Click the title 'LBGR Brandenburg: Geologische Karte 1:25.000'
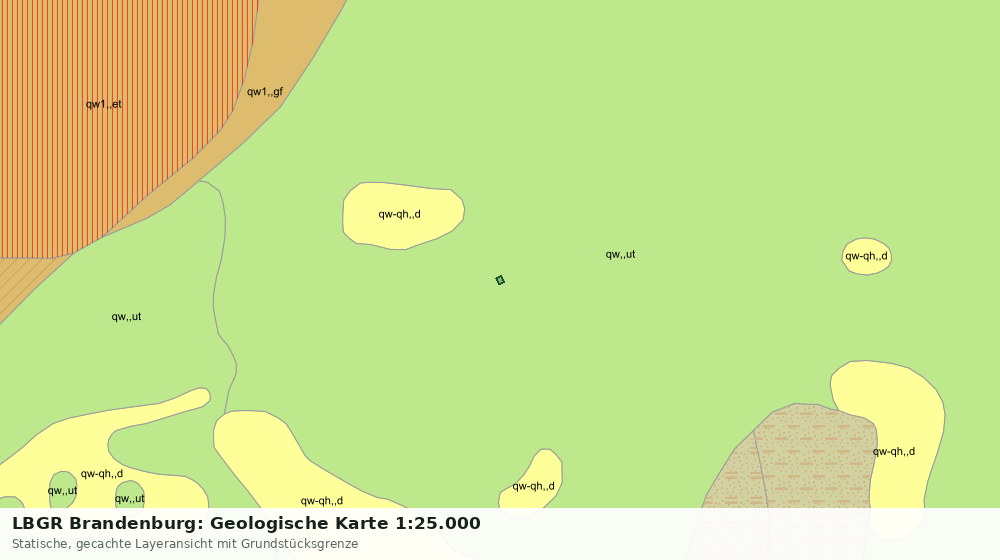 246,523
